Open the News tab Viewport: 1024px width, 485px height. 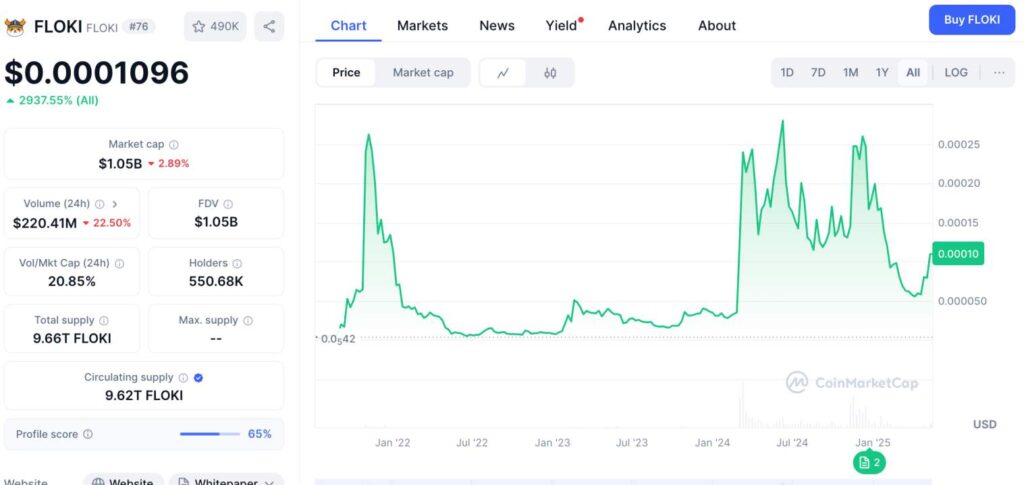497,25
